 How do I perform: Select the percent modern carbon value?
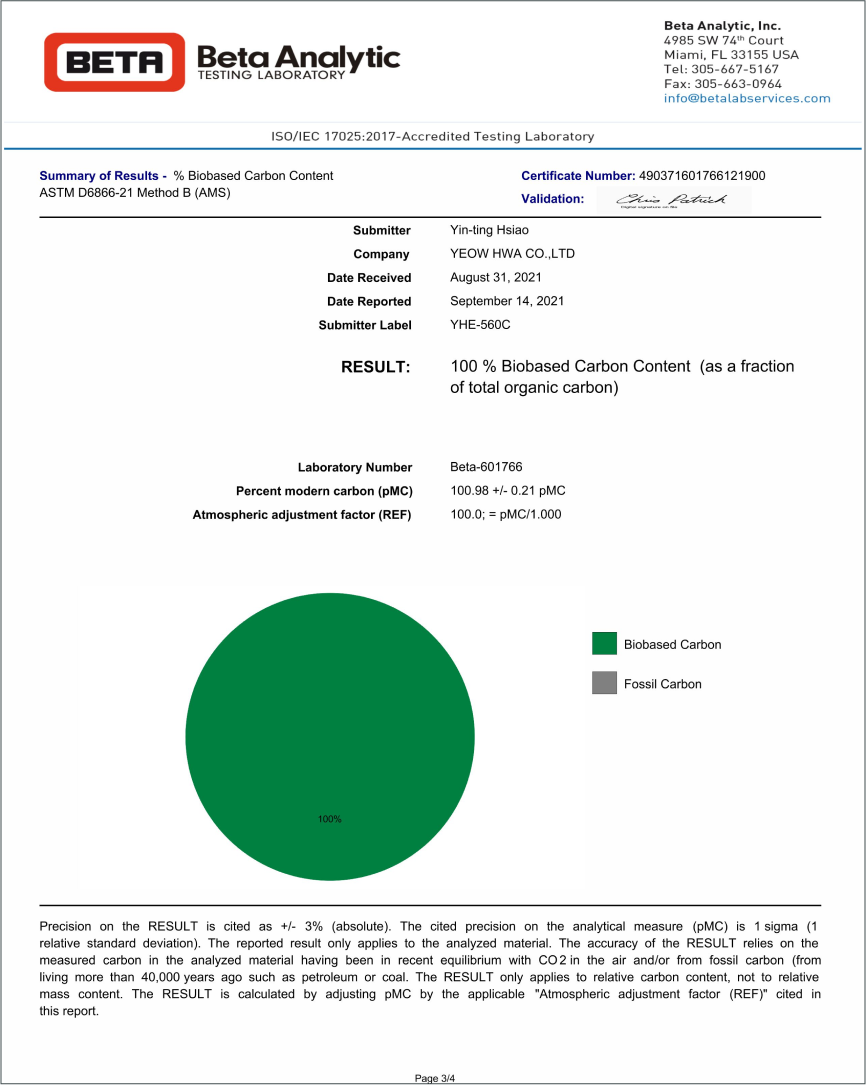tap(508, 491)
